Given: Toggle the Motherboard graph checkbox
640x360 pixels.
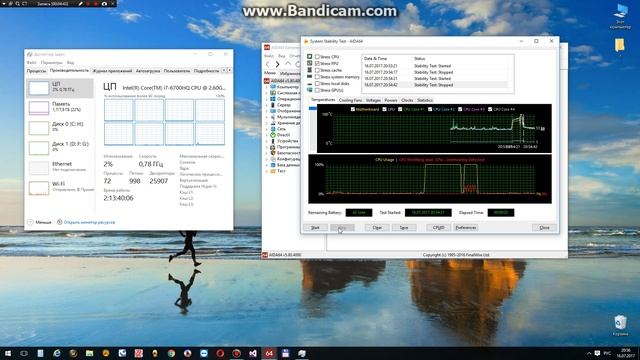Looking at the screenshot, I should 353,109.
